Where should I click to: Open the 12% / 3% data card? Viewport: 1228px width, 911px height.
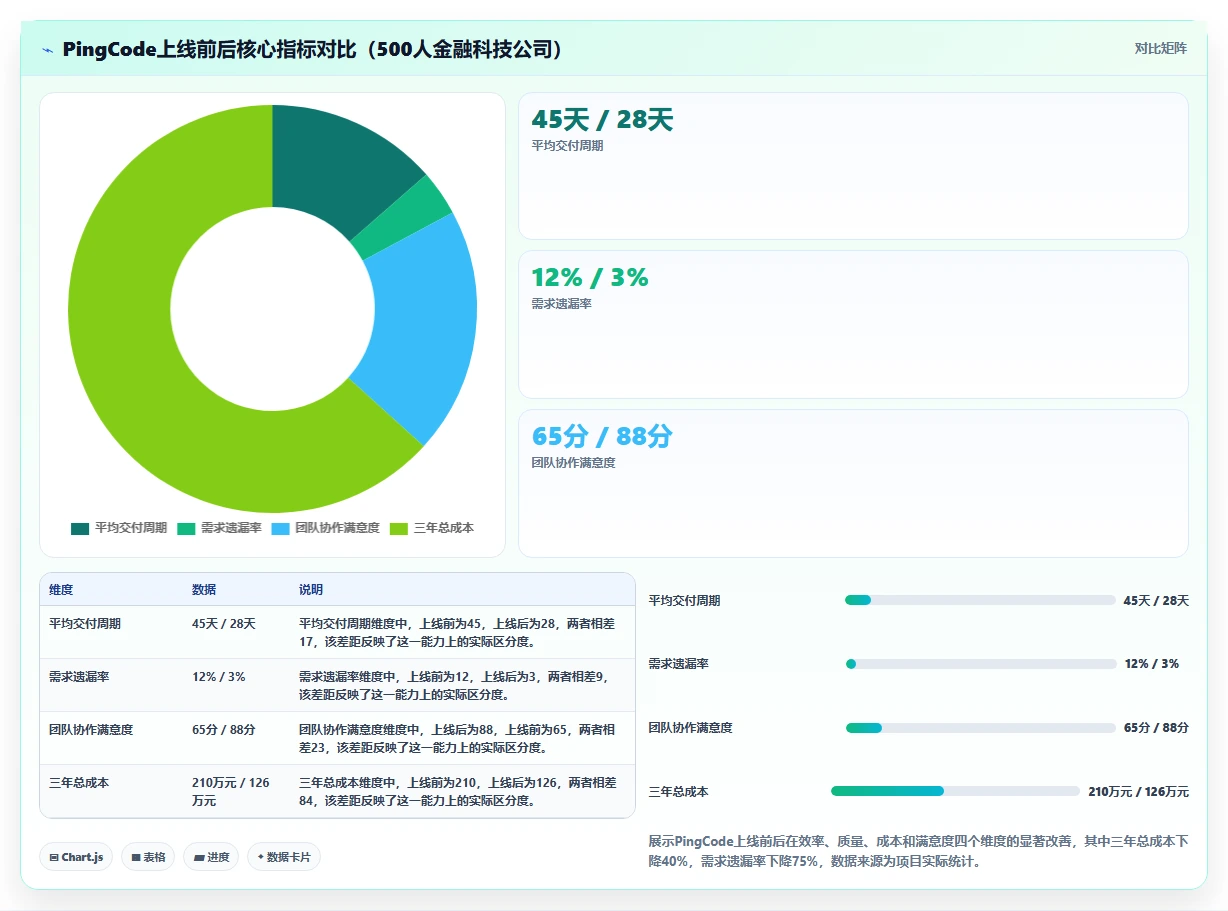tap(853, 324)
